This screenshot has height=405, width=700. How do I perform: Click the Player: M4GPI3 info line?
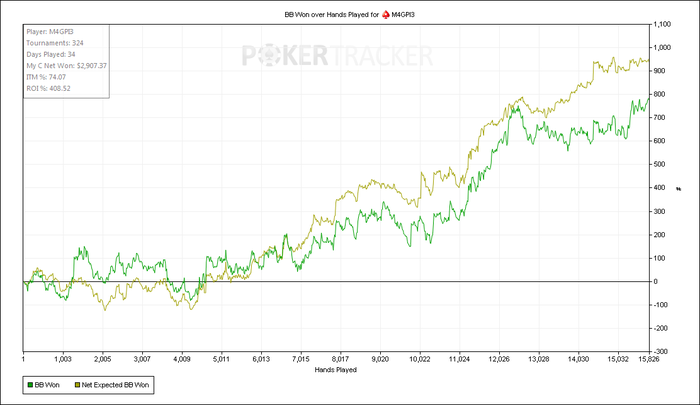pyautogui.click(x=50, y=32)
